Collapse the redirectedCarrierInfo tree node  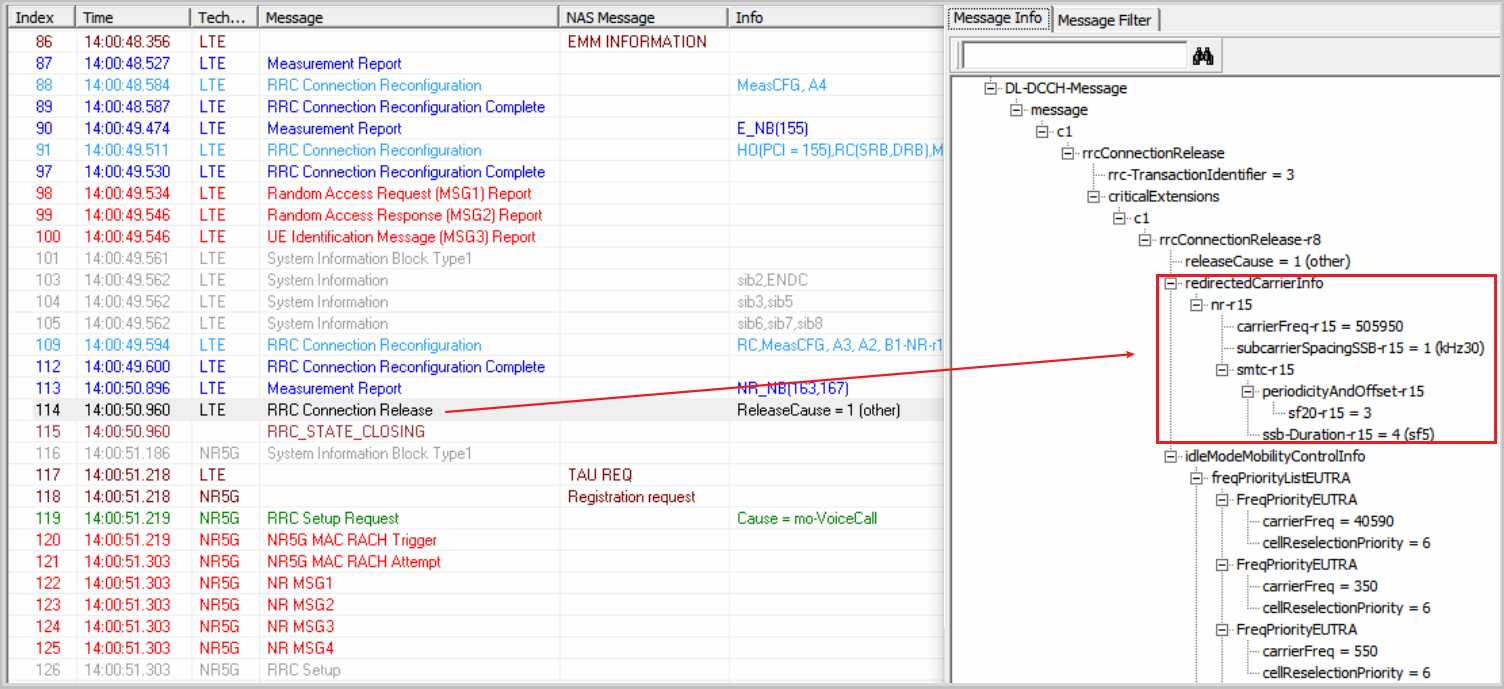click(1171, 283)
